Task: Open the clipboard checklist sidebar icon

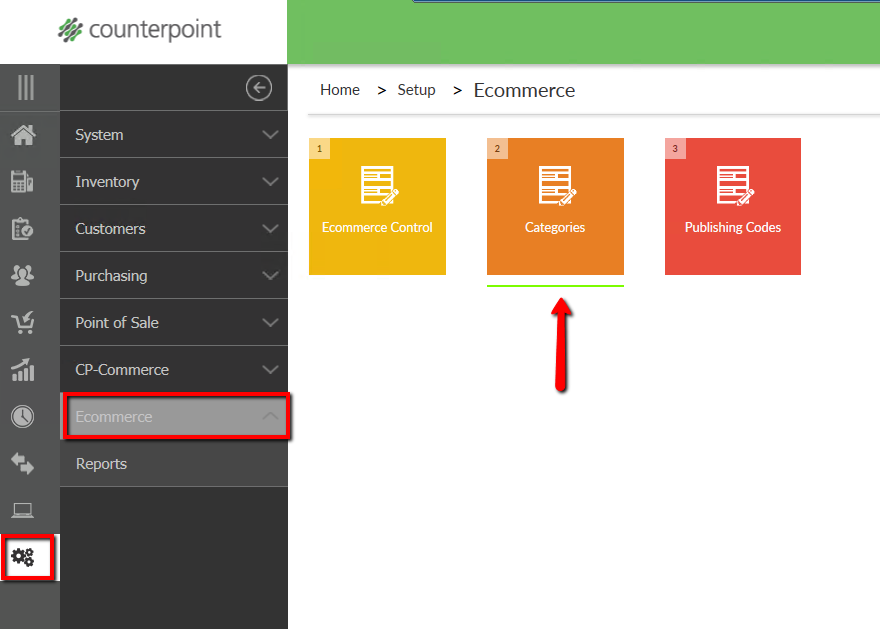Action: 22,229
